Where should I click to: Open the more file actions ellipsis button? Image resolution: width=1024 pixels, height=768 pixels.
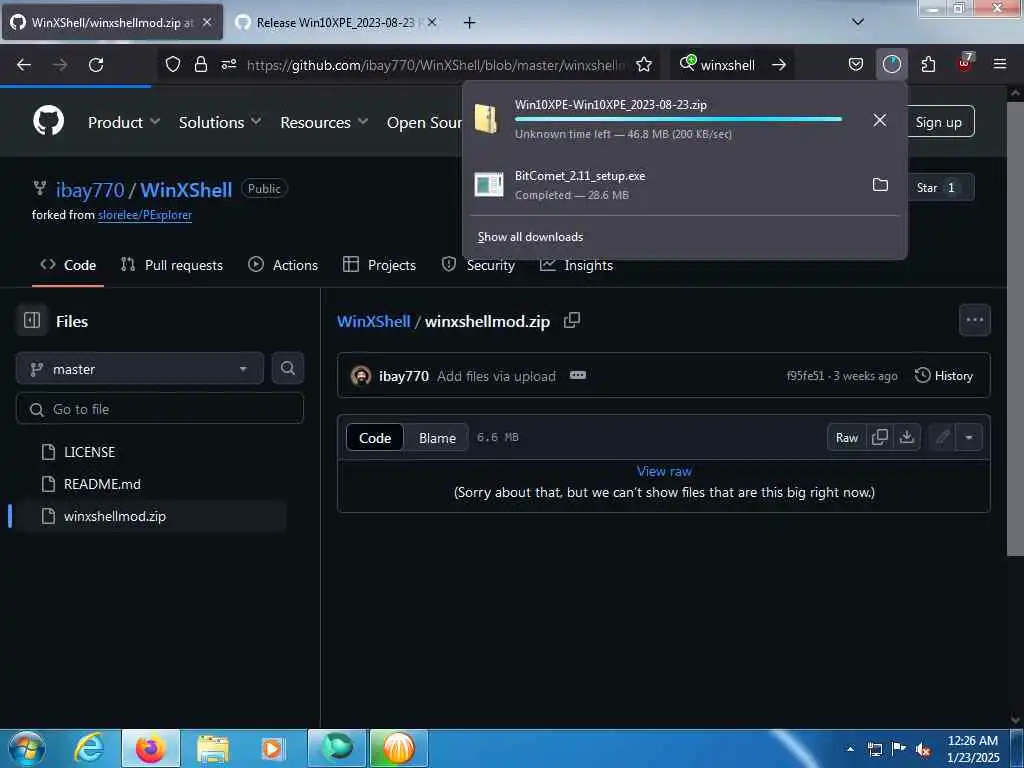coord(974,320)
